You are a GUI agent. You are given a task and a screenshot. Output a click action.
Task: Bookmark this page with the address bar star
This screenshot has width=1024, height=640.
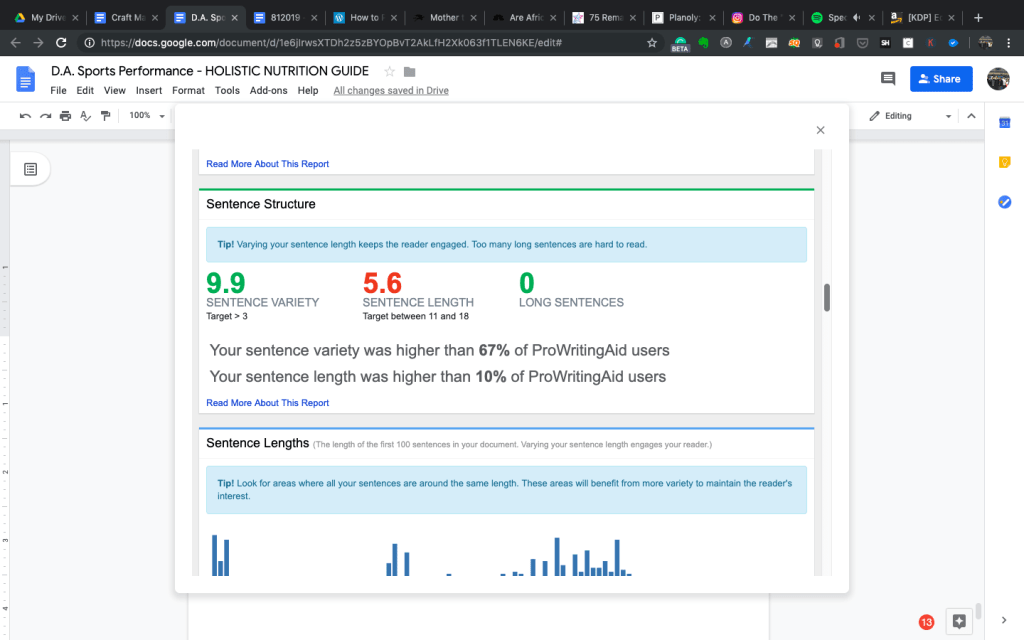[652, 43]
